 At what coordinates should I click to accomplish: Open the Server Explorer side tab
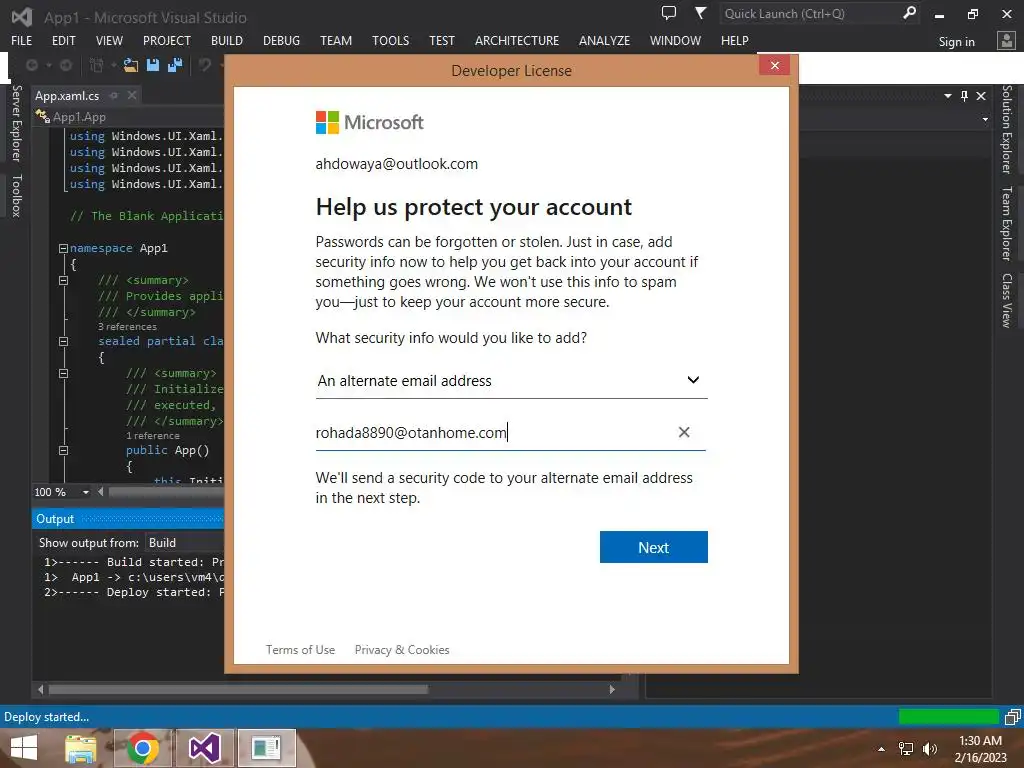[17, 123]
